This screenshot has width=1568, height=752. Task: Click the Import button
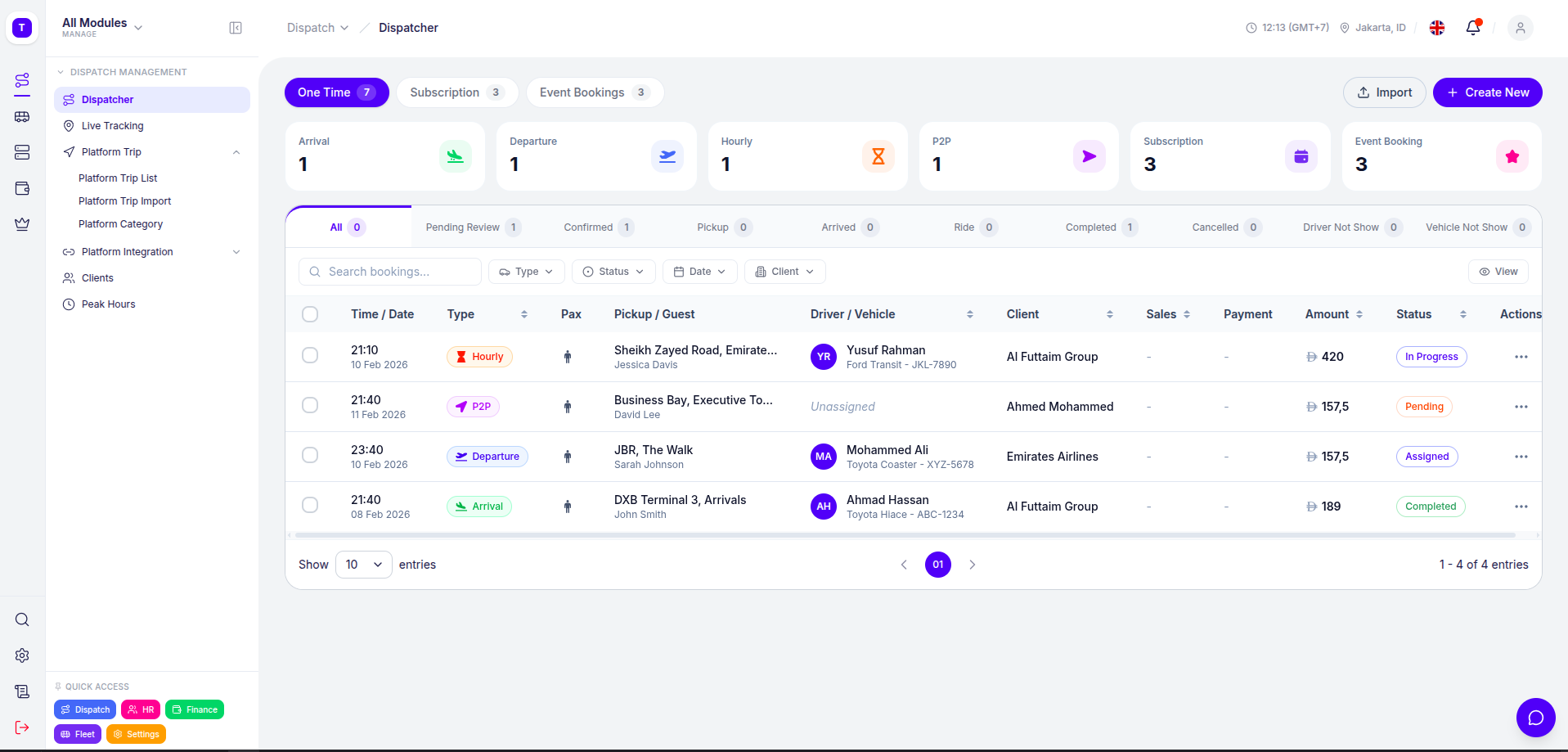(x=1384, y=92)
